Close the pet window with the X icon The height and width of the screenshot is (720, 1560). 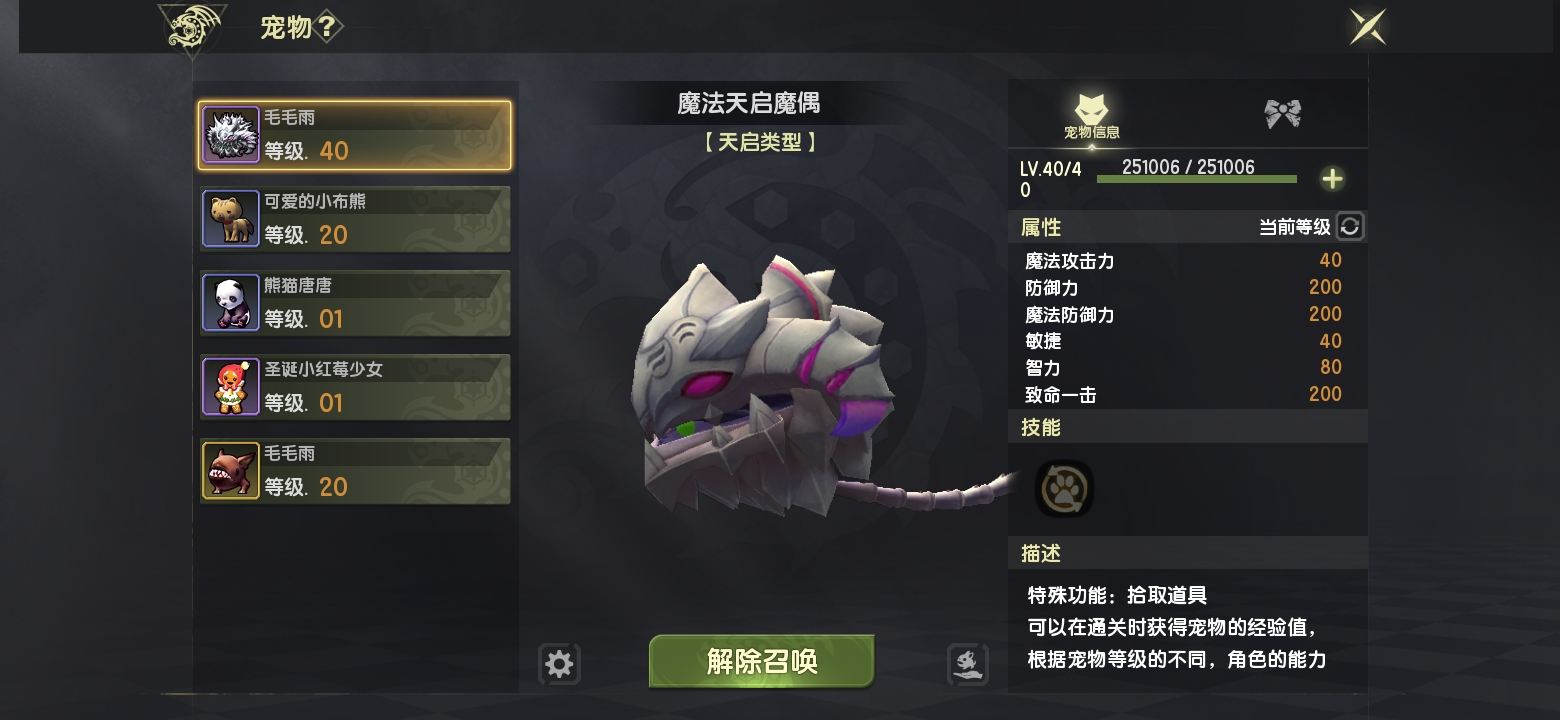point(1367,26)
